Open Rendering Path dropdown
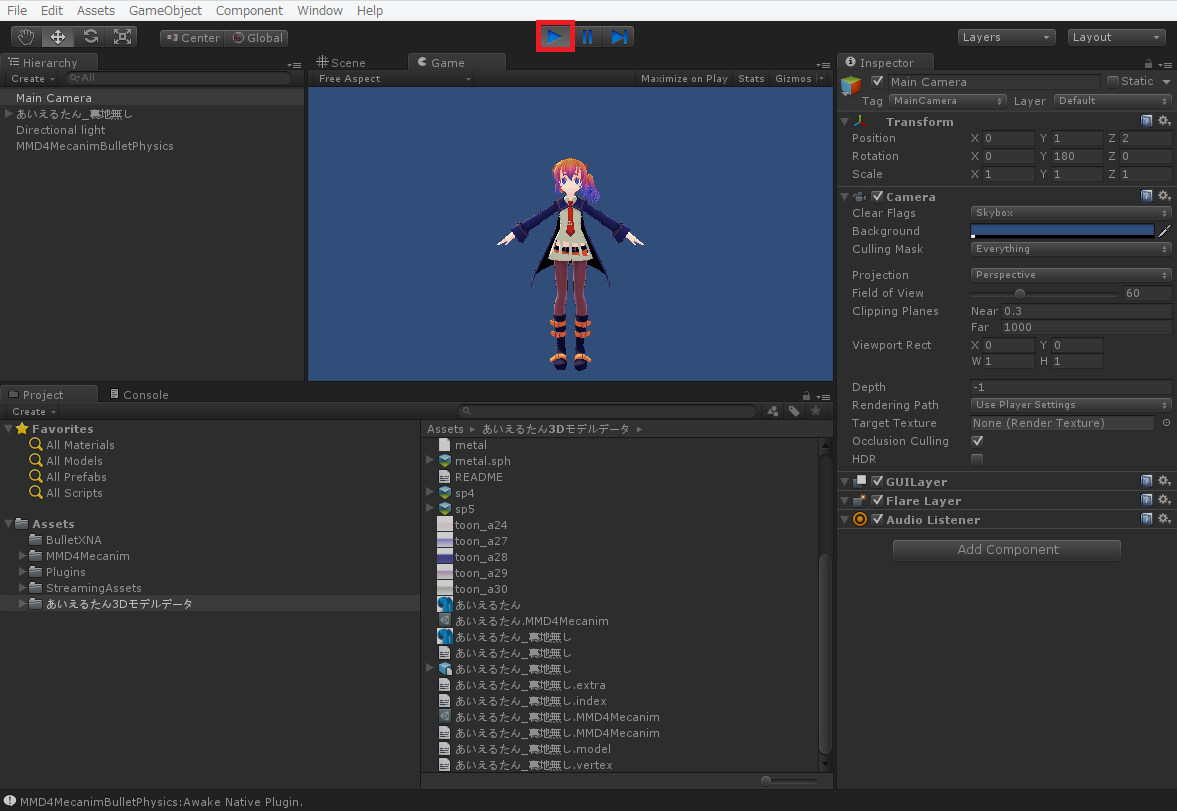1177x811 pixels. coord(1070,405)
